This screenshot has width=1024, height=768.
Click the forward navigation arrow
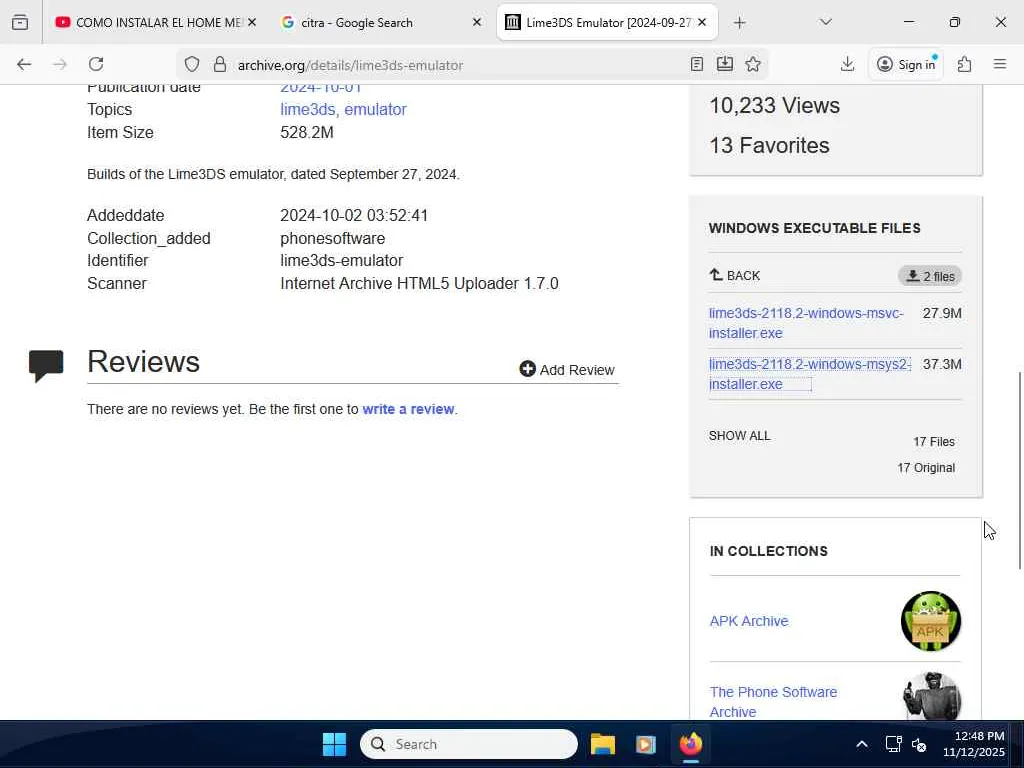[x=60, y=64]
